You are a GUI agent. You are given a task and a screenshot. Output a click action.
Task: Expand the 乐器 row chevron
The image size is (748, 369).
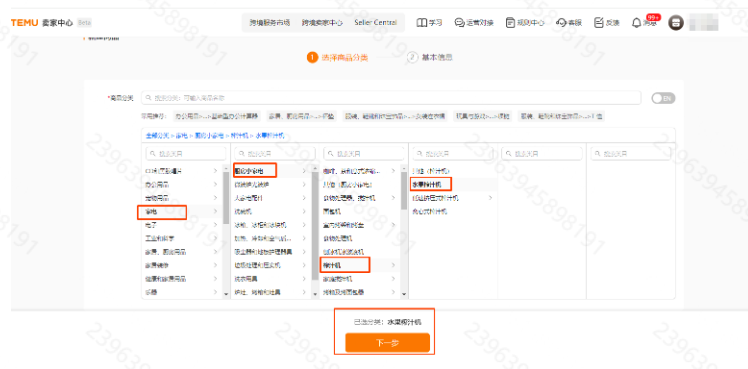(216, 292)
